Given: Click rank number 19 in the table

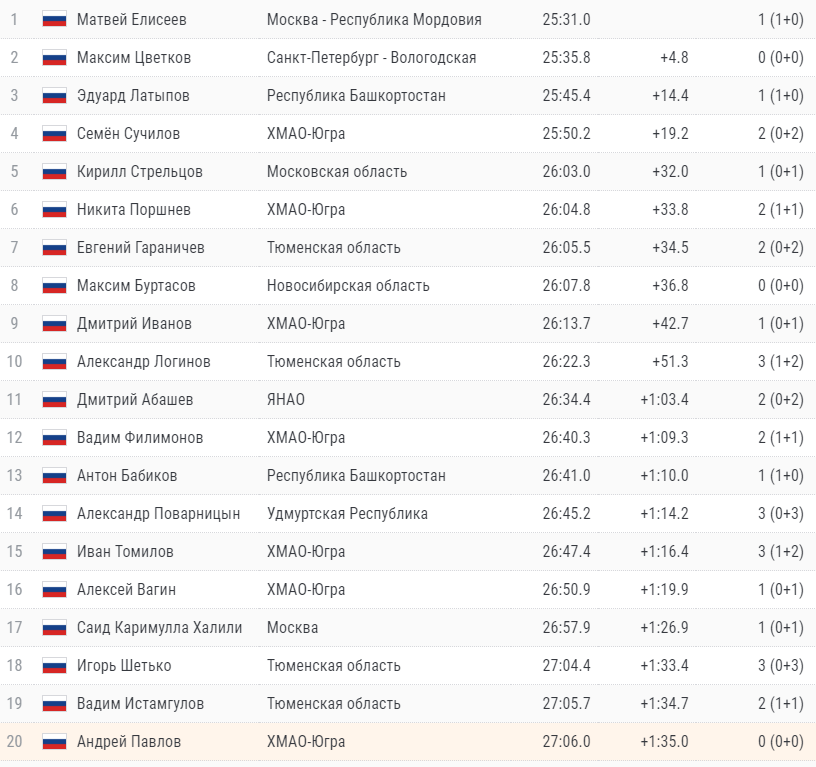Looking at the screenshot, I should [x=15, y=704].
